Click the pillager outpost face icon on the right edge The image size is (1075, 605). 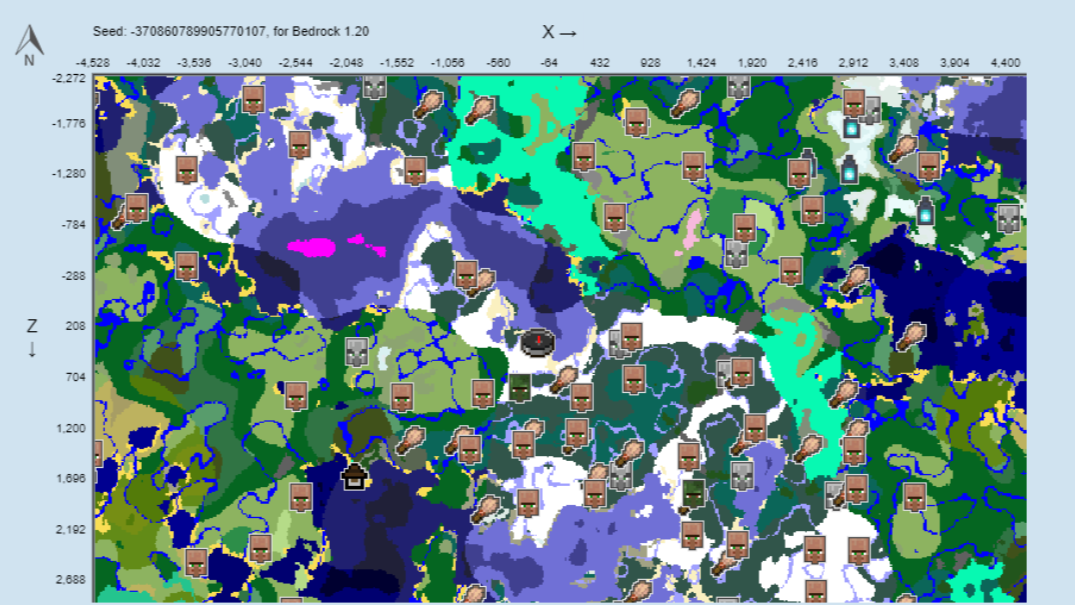pos(1008,219)
